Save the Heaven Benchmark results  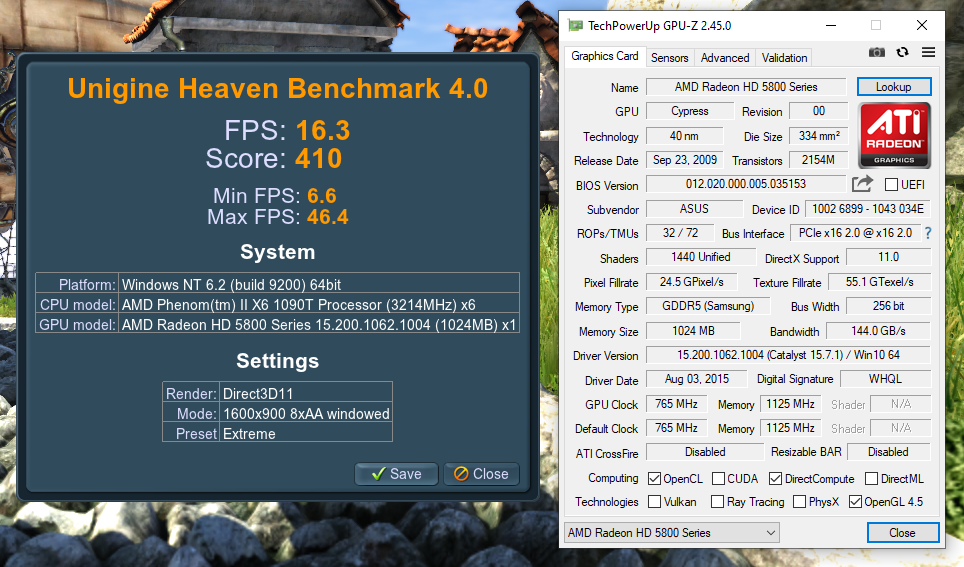click(x=396, y=474)
